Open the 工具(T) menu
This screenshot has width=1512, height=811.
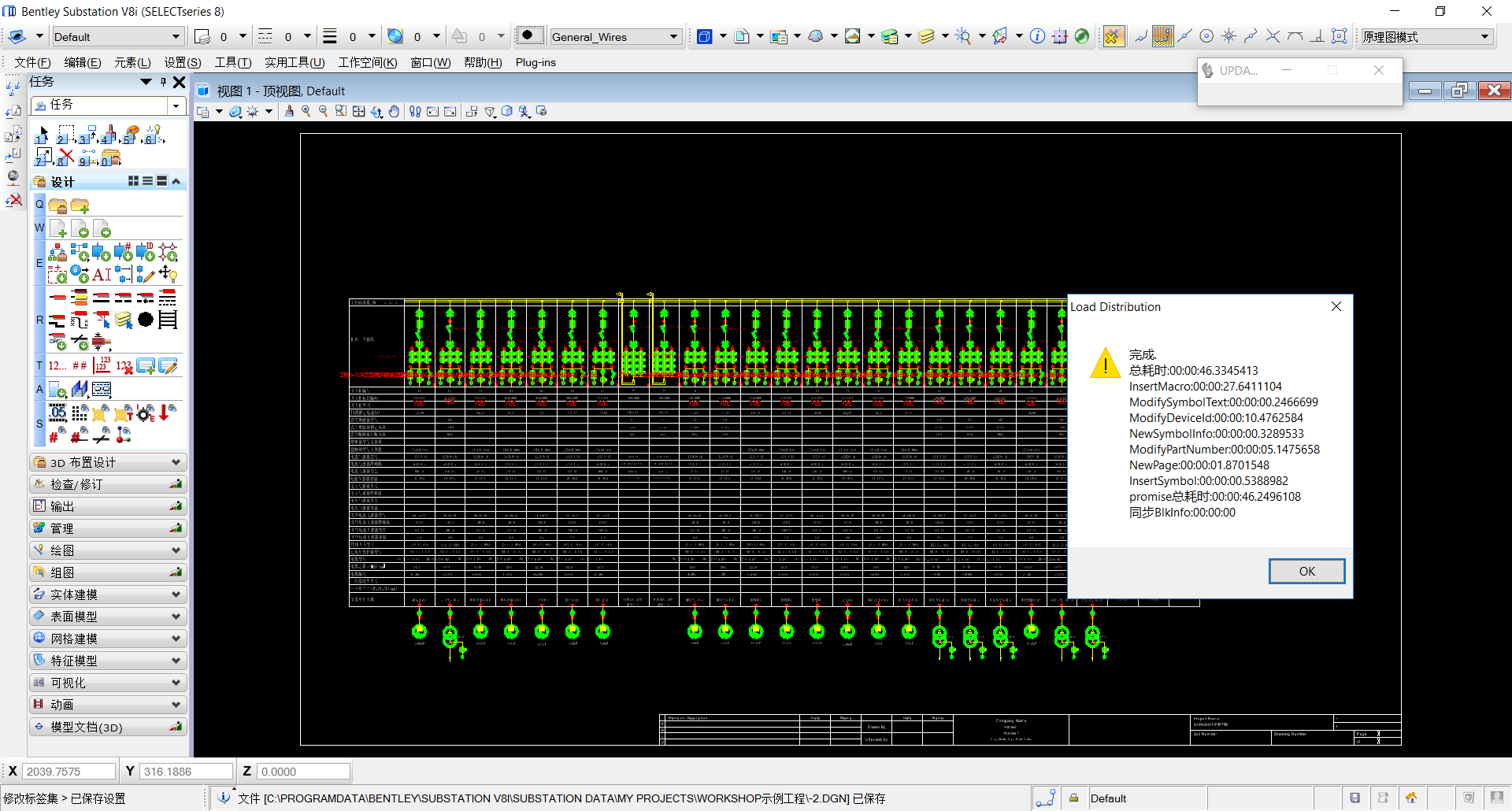tap(233, 62)
